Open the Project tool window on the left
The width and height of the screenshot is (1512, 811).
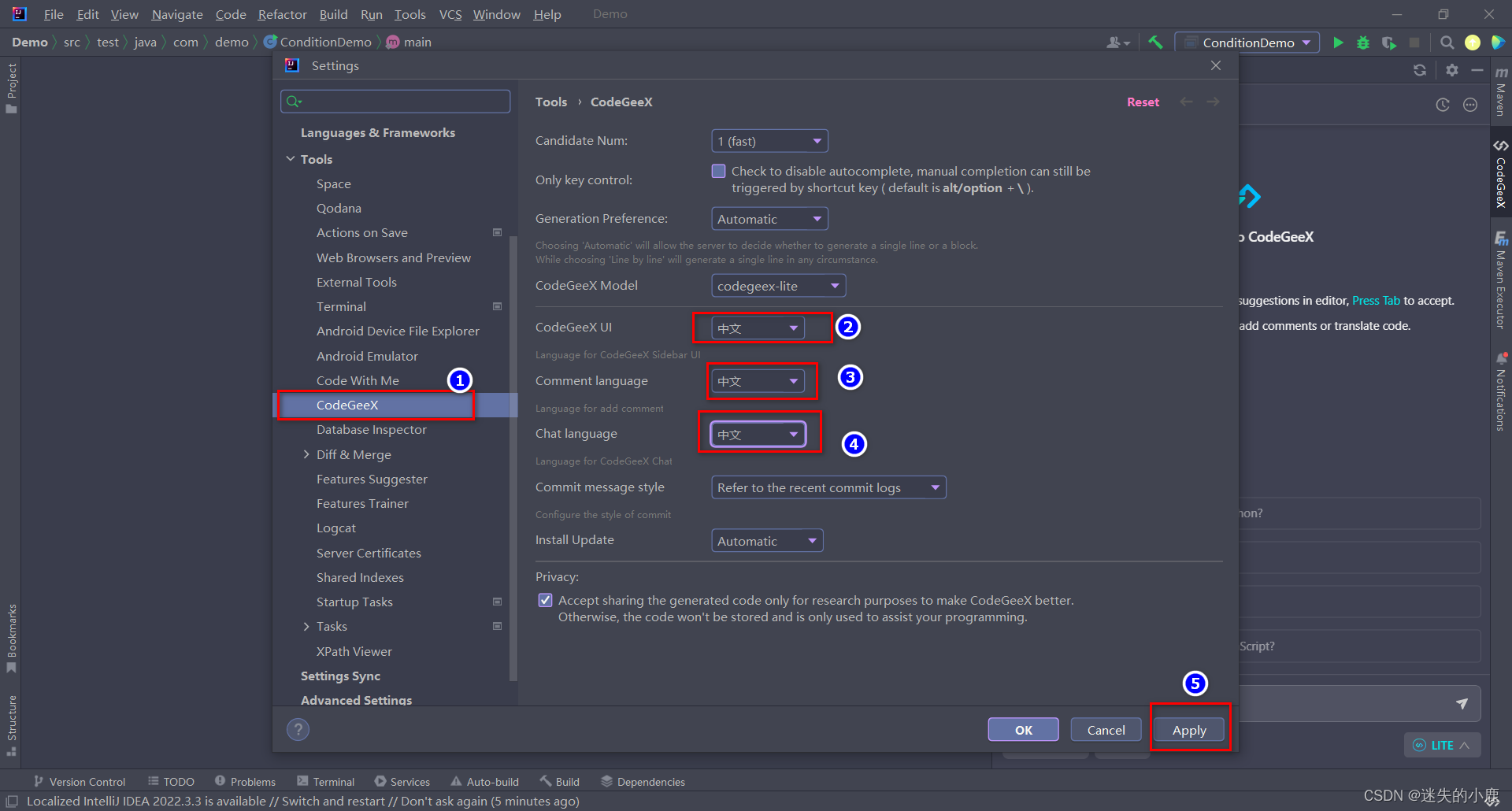(11, 87)
